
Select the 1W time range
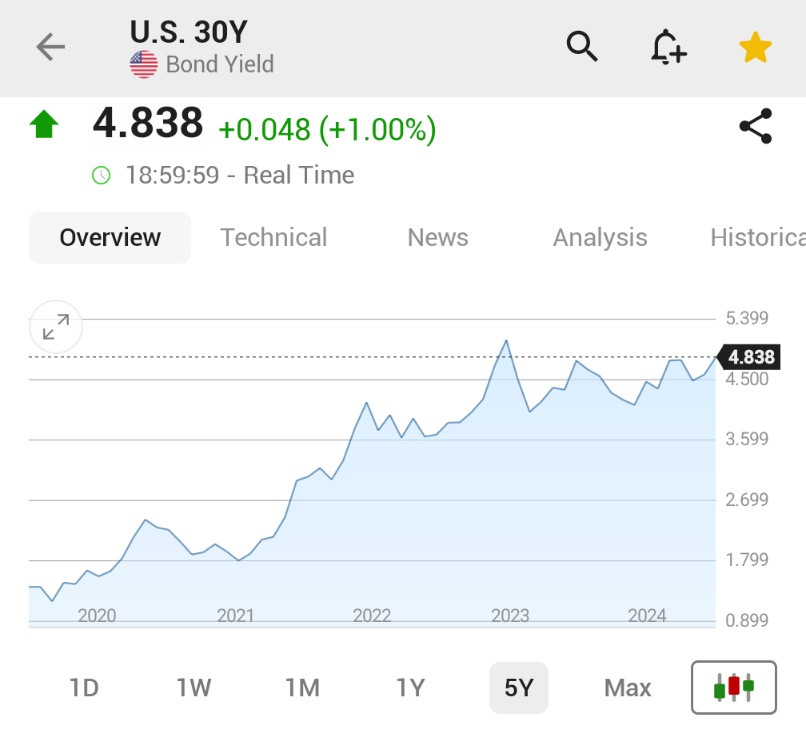coord(194,688)
